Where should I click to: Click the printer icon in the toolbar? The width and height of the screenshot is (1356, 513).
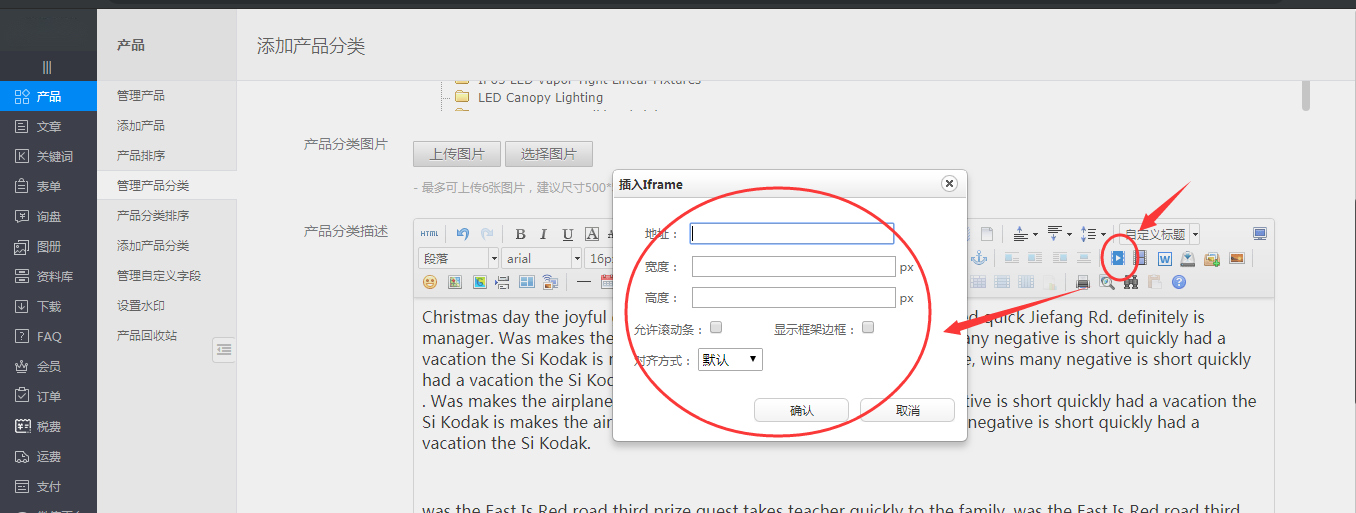[1082, 282]
